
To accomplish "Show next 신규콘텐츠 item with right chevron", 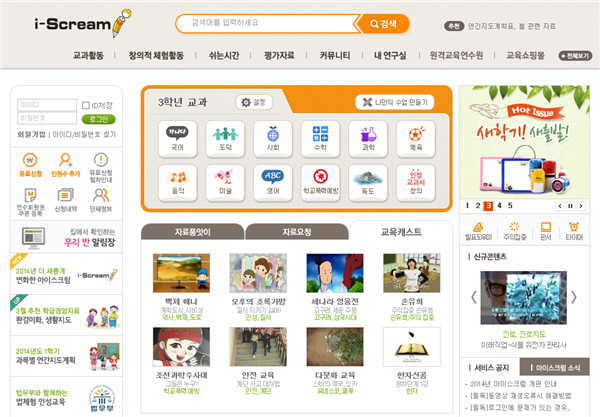I will point(574,297).
